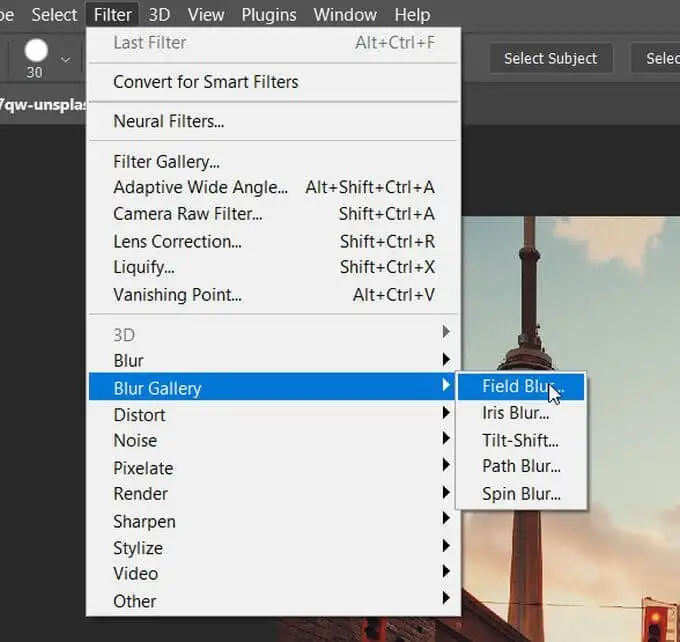Choose Field Blur from Blur Gallery
Image resolution: width=680 pixels, height=642 pixels.
pos(521,387)
